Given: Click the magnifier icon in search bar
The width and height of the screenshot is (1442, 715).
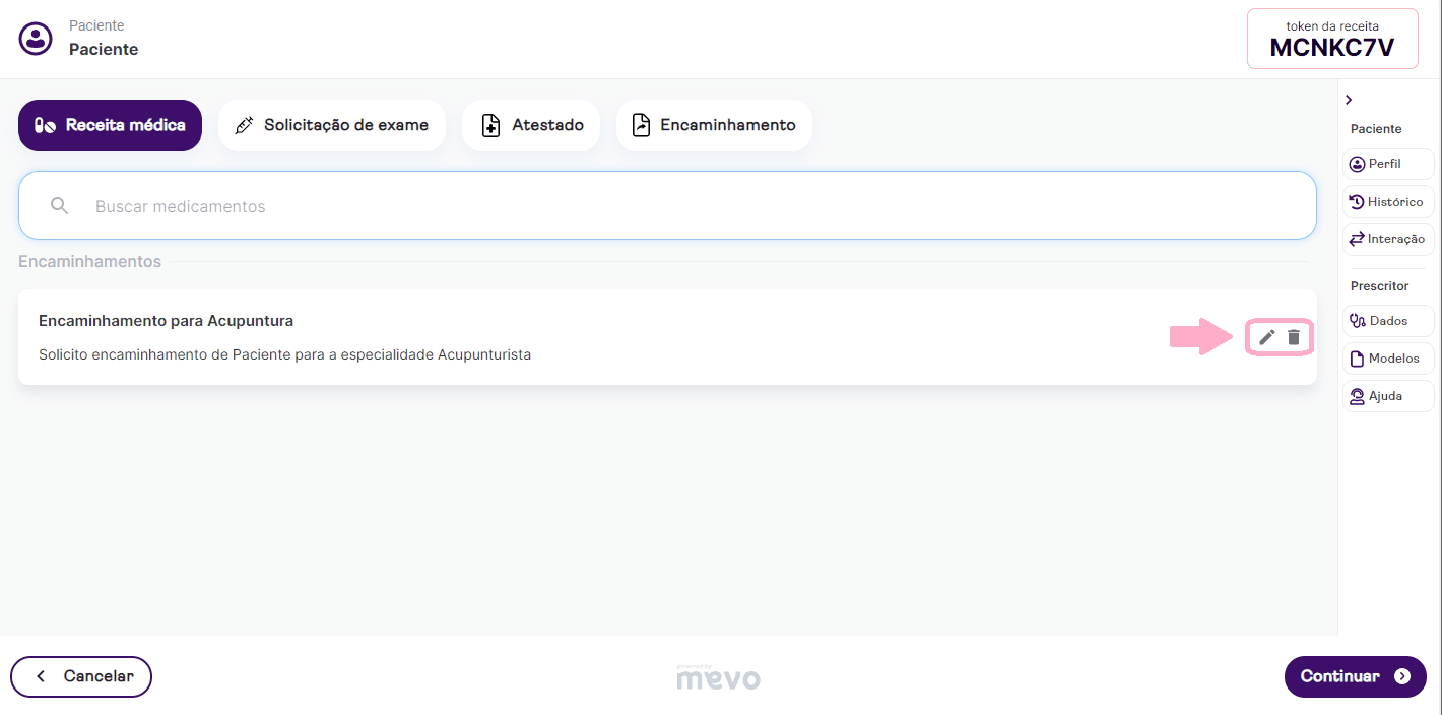Looking at the screenshot, I should pos(60,206).
